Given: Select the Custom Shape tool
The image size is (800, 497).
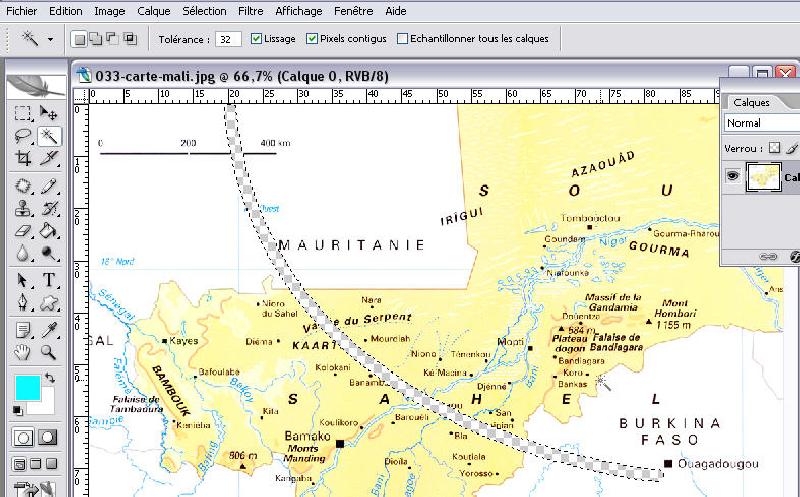Looking at the screenshot, I should coord(49,303).
